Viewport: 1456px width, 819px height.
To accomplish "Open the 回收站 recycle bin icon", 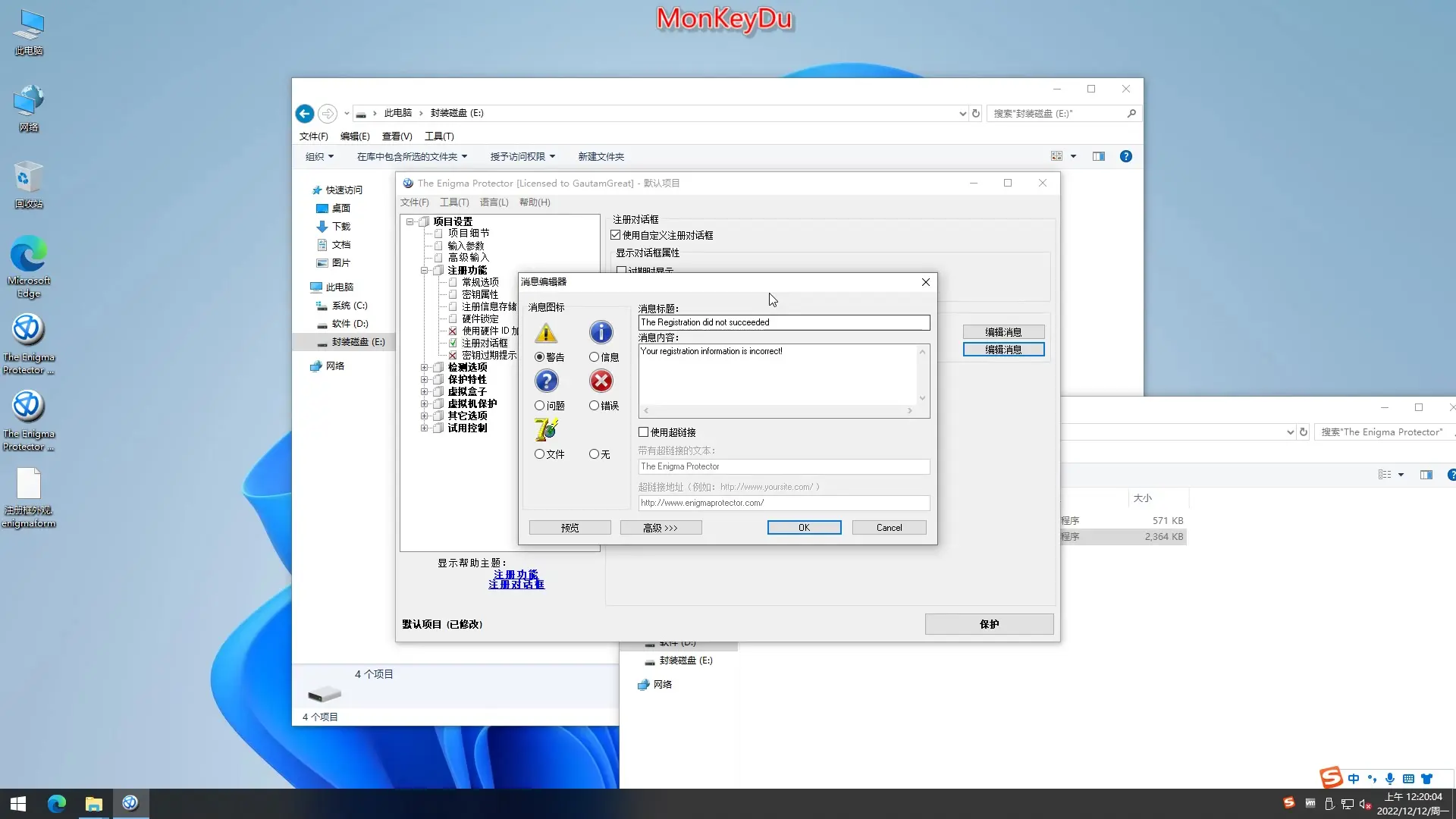I will click(x=29, y=184).
